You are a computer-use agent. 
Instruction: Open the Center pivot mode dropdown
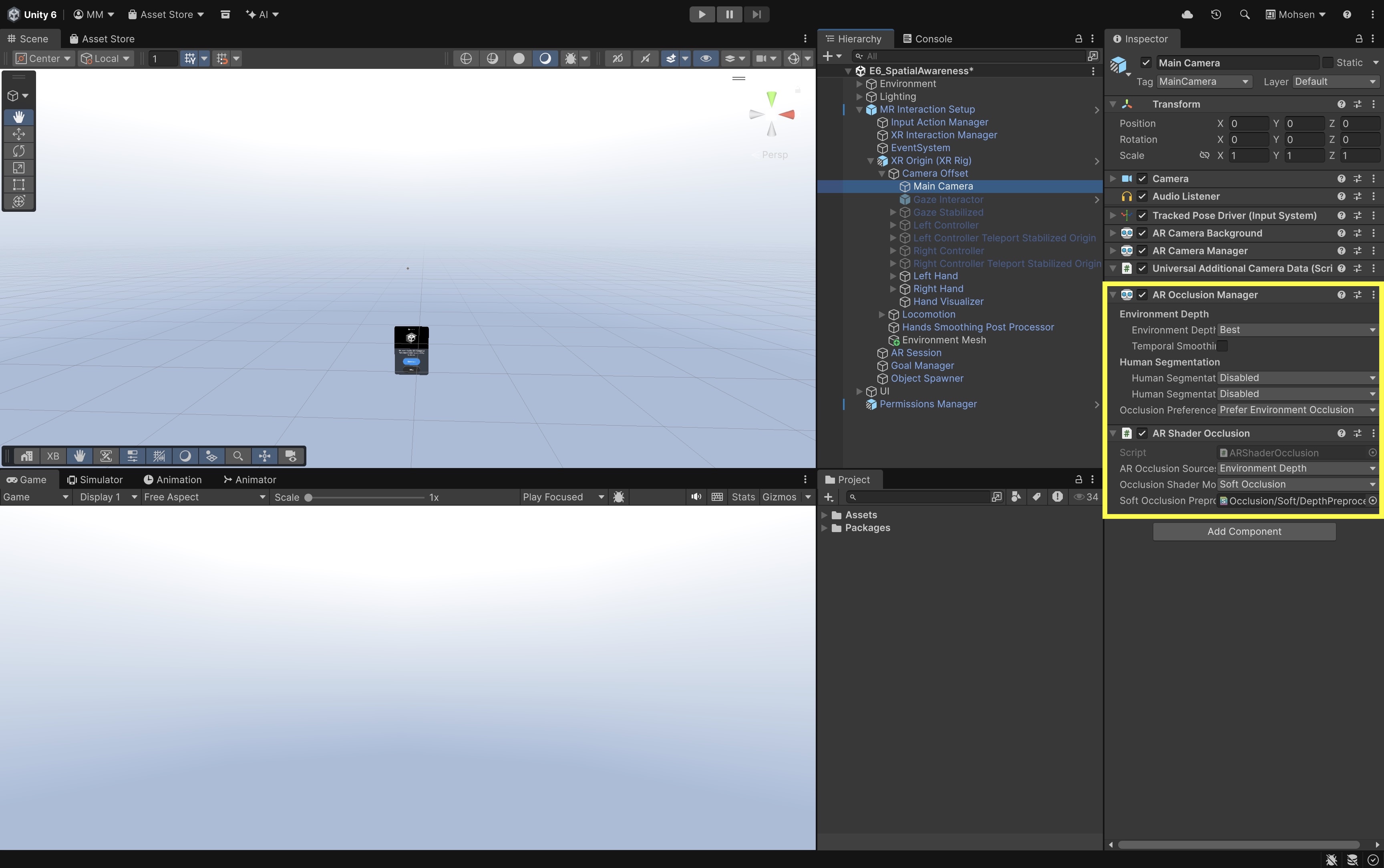tap(43, 58)
